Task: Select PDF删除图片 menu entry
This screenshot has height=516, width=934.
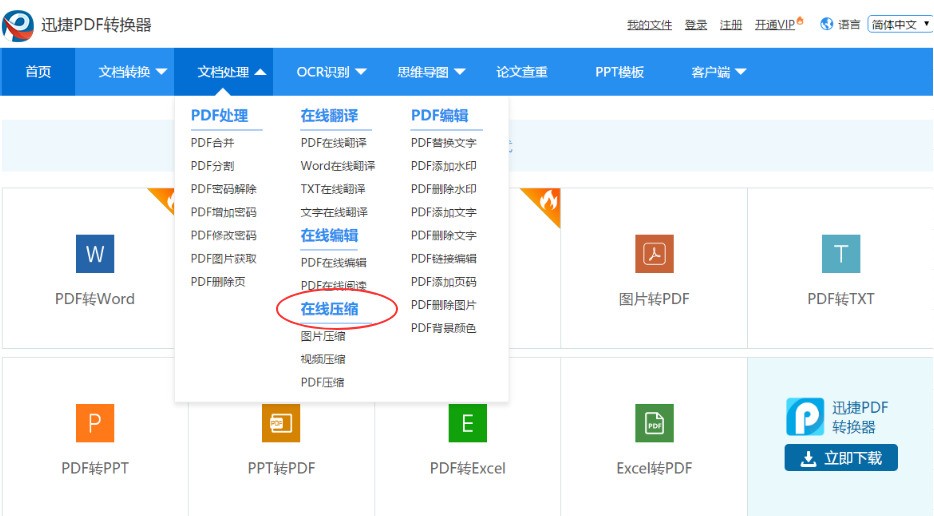Action: 444,305
